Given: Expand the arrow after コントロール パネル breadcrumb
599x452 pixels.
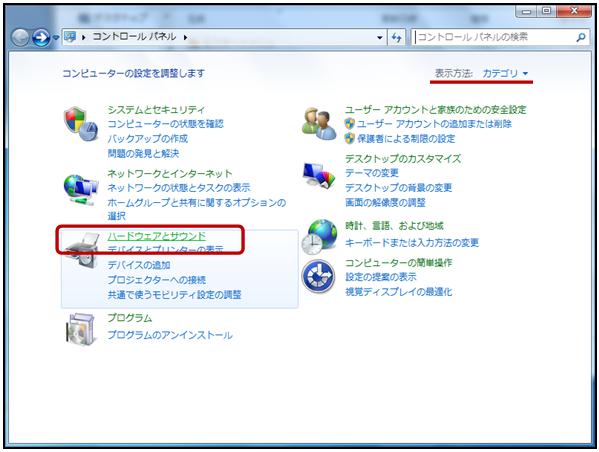Looking at the screenshot, I should pos(185,37).
